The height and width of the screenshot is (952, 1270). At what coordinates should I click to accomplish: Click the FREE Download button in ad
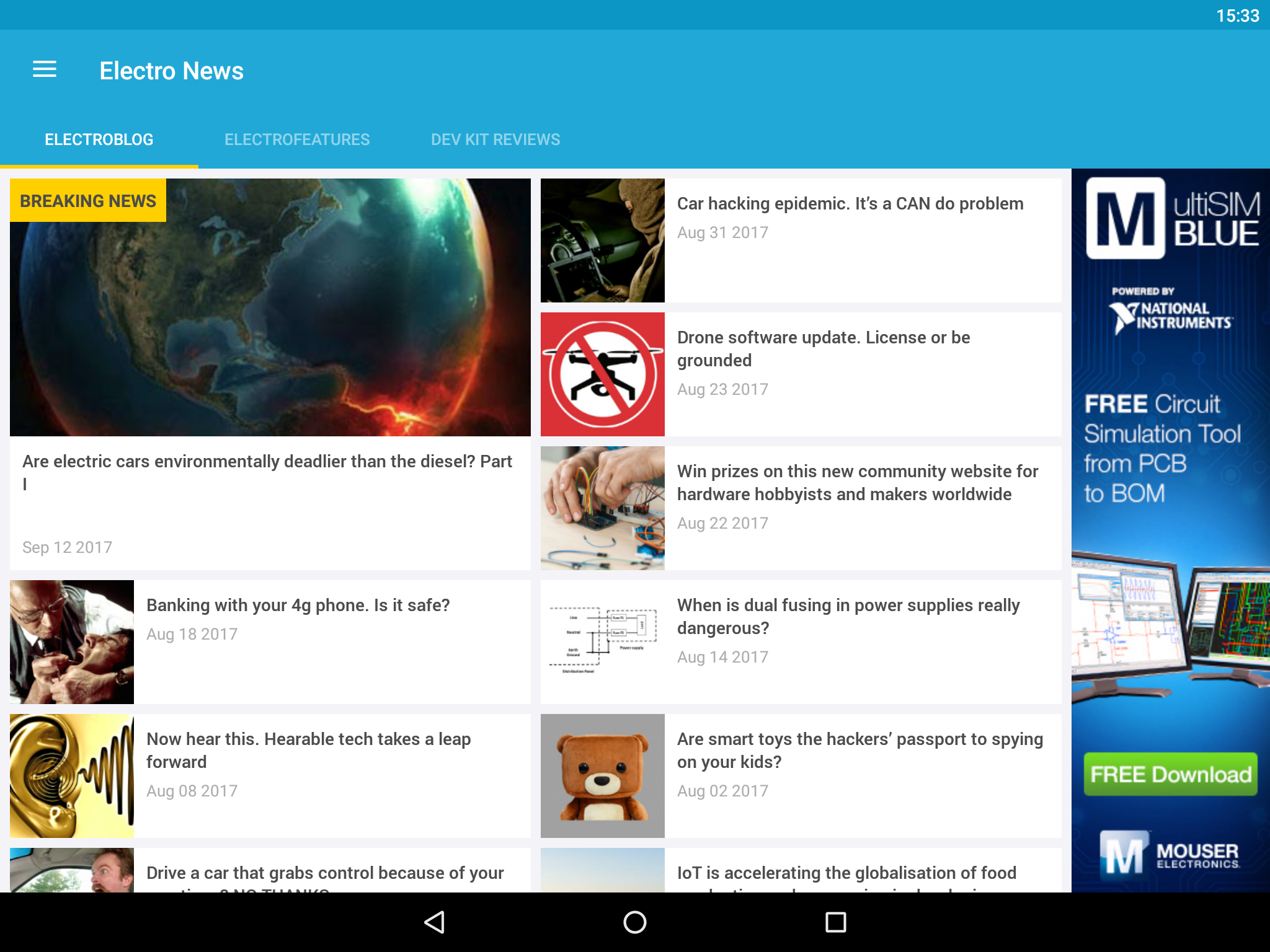[1171, 774]
